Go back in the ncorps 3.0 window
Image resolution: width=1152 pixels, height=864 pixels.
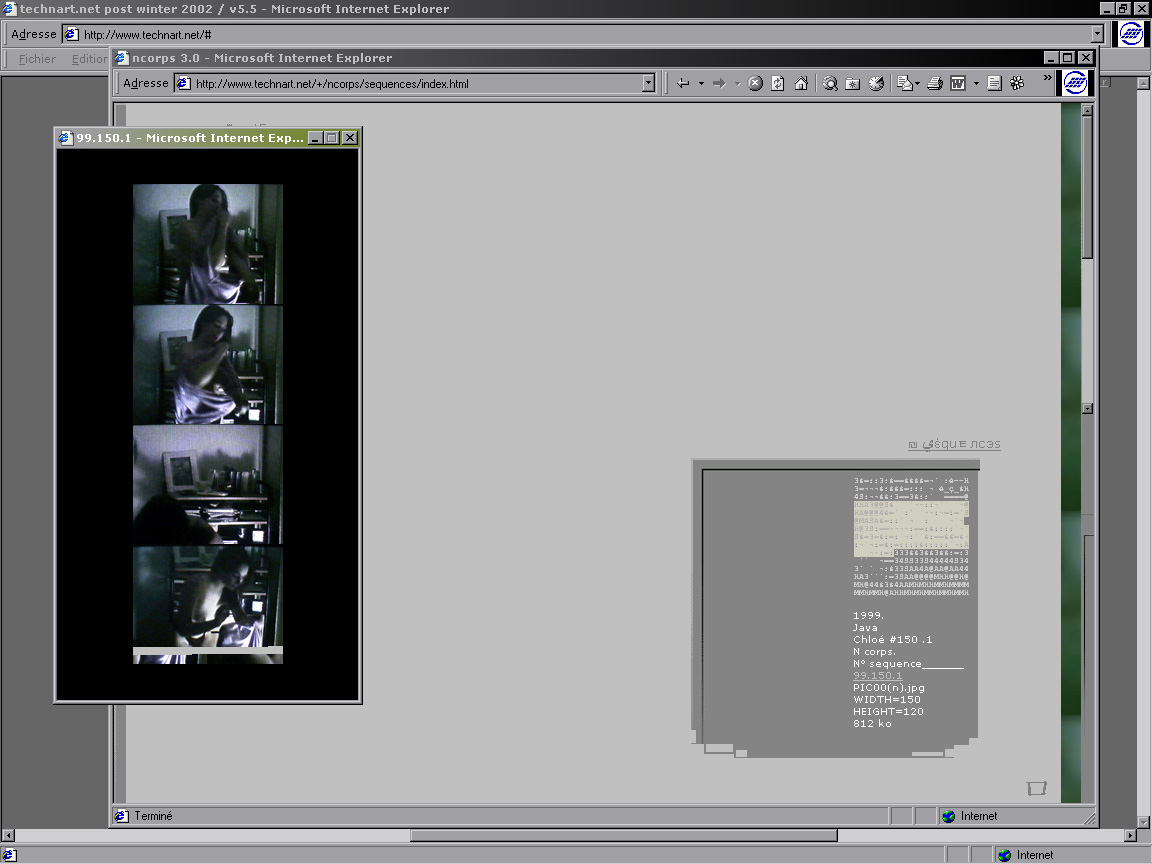pyautogui.click(x=683, y=84)
